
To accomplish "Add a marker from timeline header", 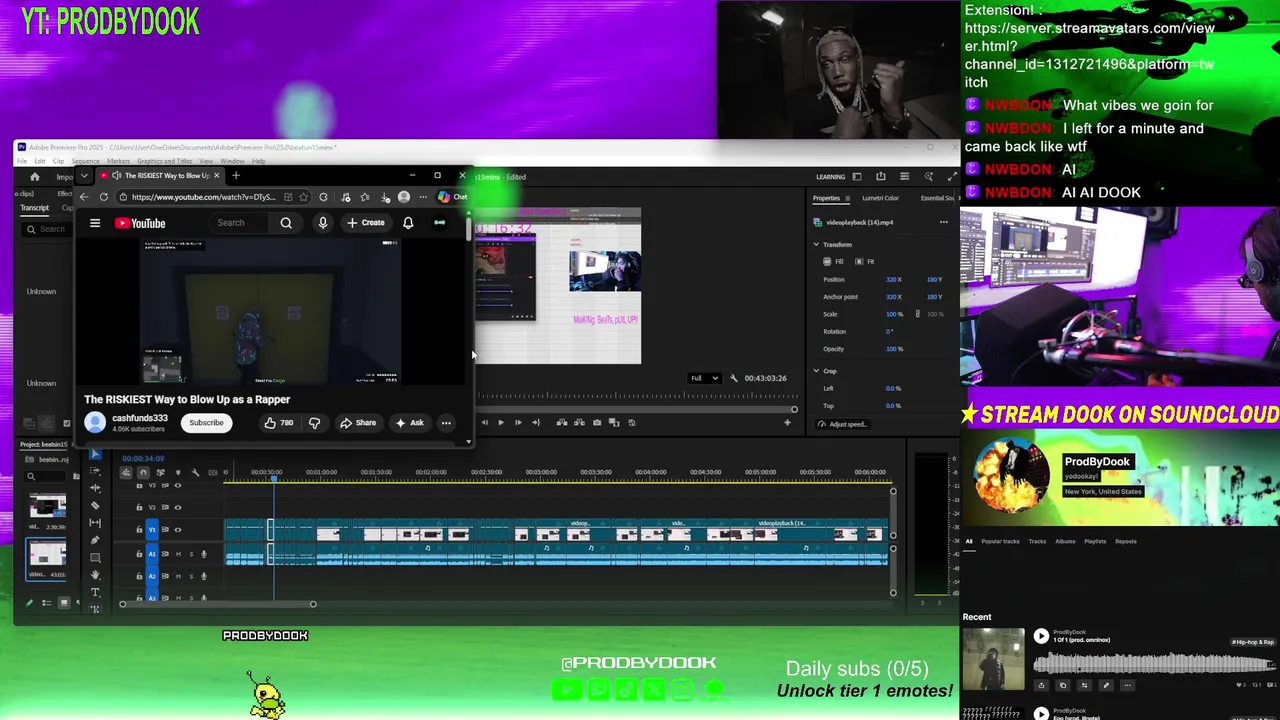I will tap(178, 472).
